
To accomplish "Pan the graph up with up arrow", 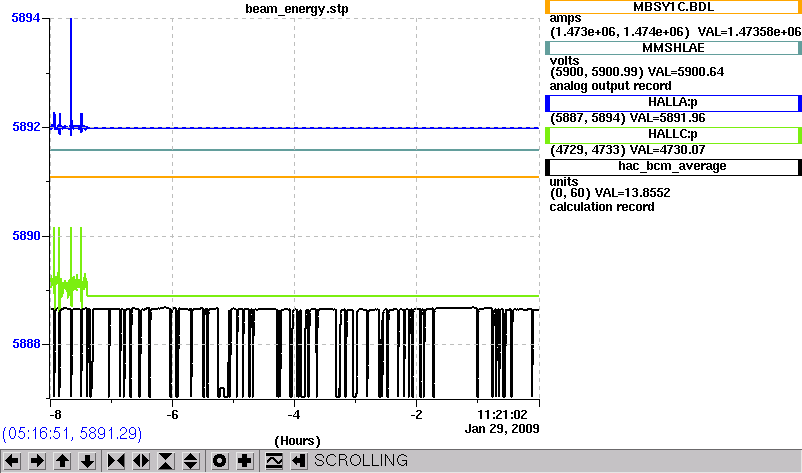I will tap(62, 461).
